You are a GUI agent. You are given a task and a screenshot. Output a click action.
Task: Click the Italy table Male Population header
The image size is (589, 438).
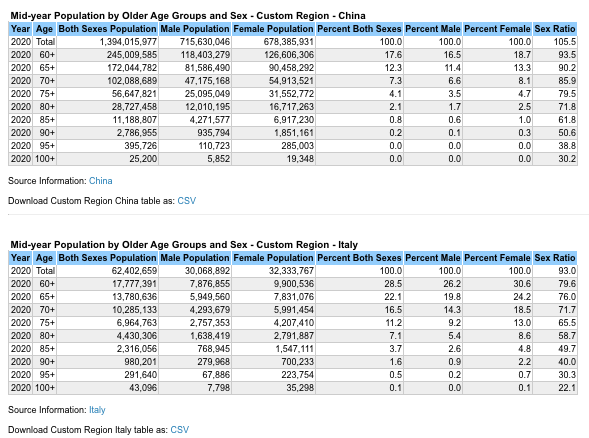pos(195,258)
